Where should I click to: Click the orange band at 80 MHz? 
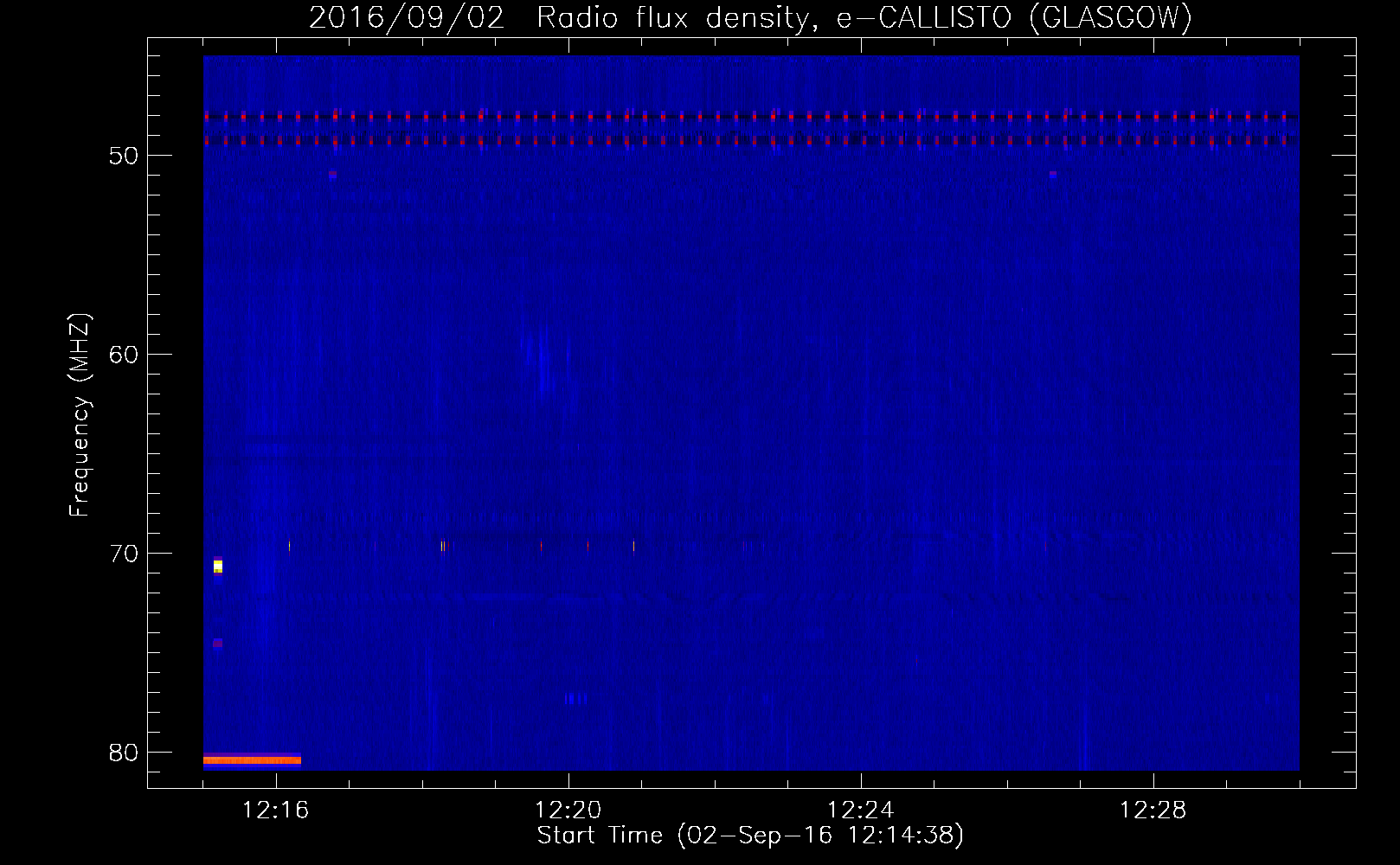click(252, 760)
